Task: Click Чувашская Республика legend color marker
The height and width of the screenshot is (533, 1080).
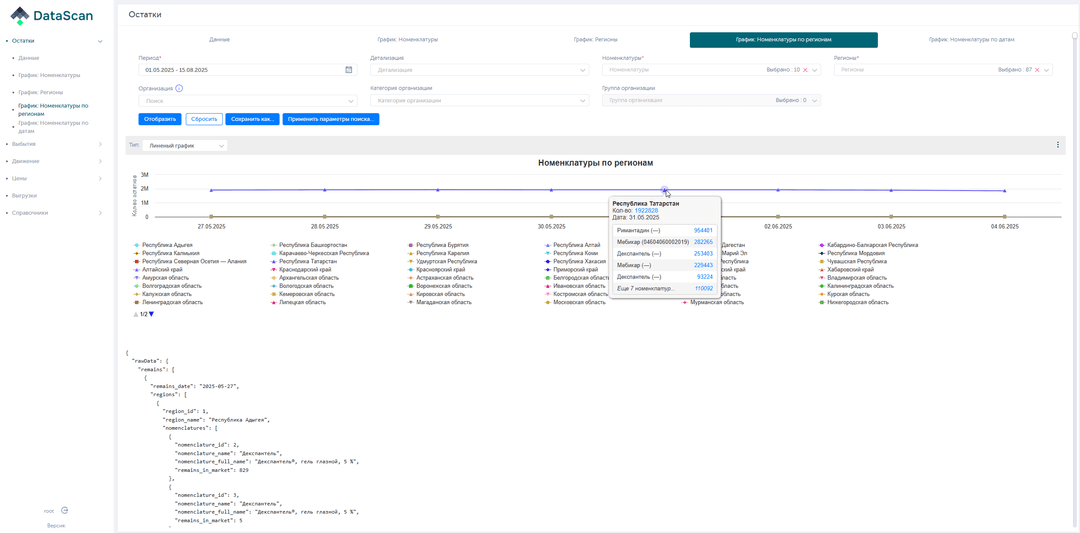Action: click(823, 261)
